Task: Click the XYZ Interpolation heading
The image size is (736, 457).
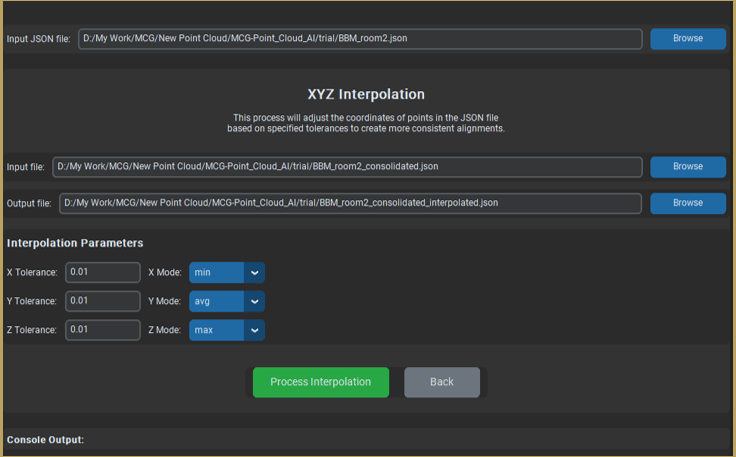Action: click(x=366, y=94)
